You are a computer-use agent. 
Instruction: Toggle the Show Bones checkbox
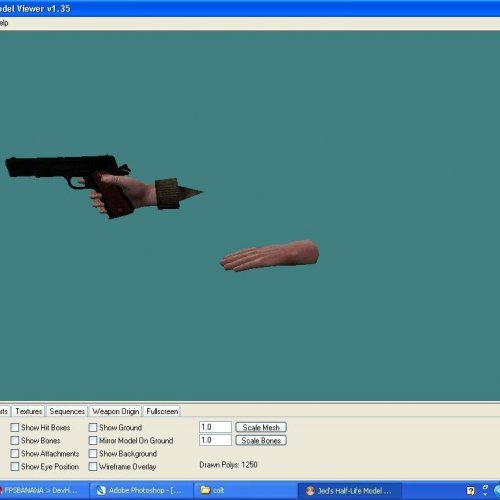click(x=15, y=440)
